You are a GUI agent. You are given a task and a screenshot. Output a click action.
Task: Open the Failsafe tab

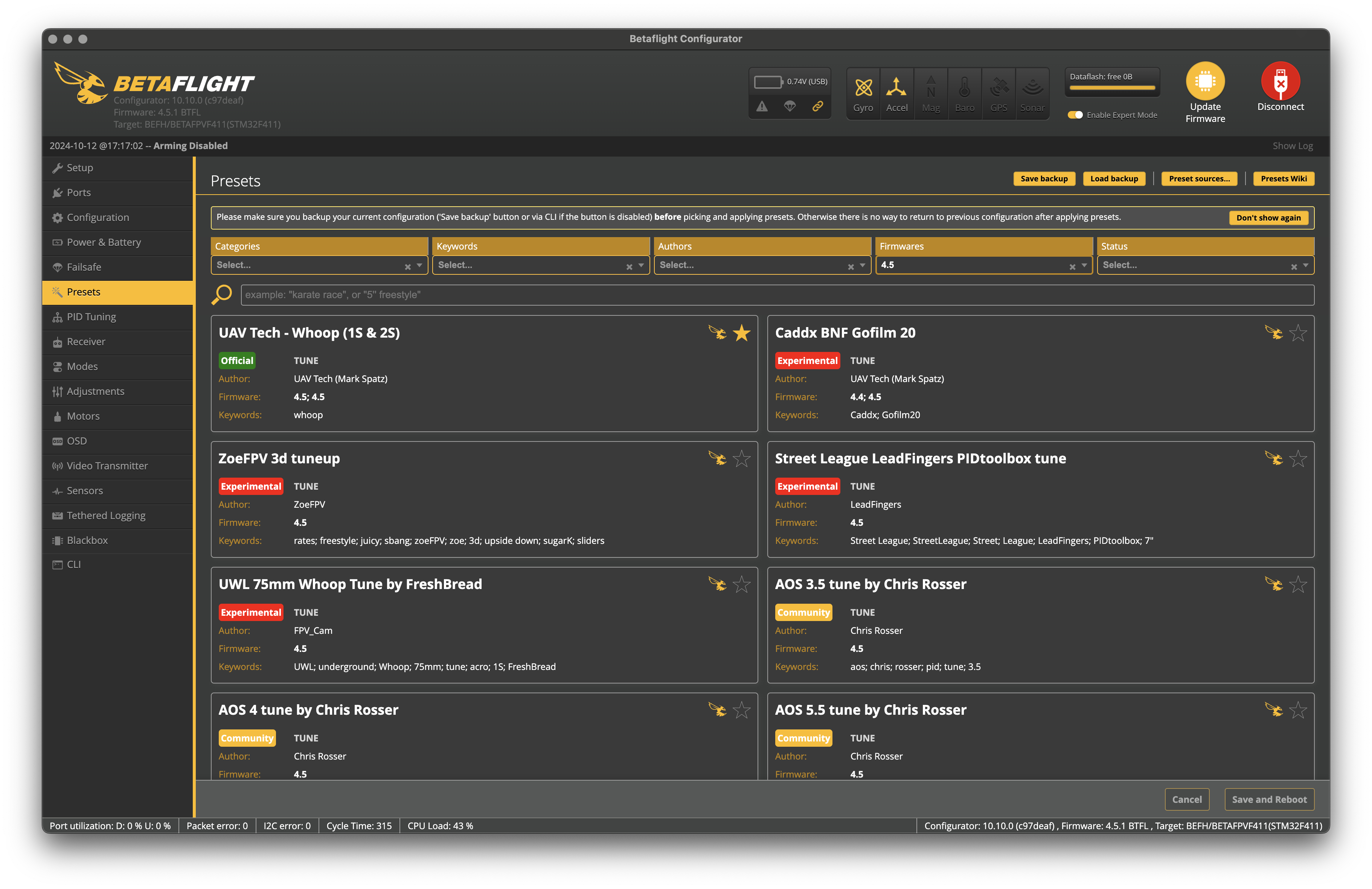click(117, 267)
